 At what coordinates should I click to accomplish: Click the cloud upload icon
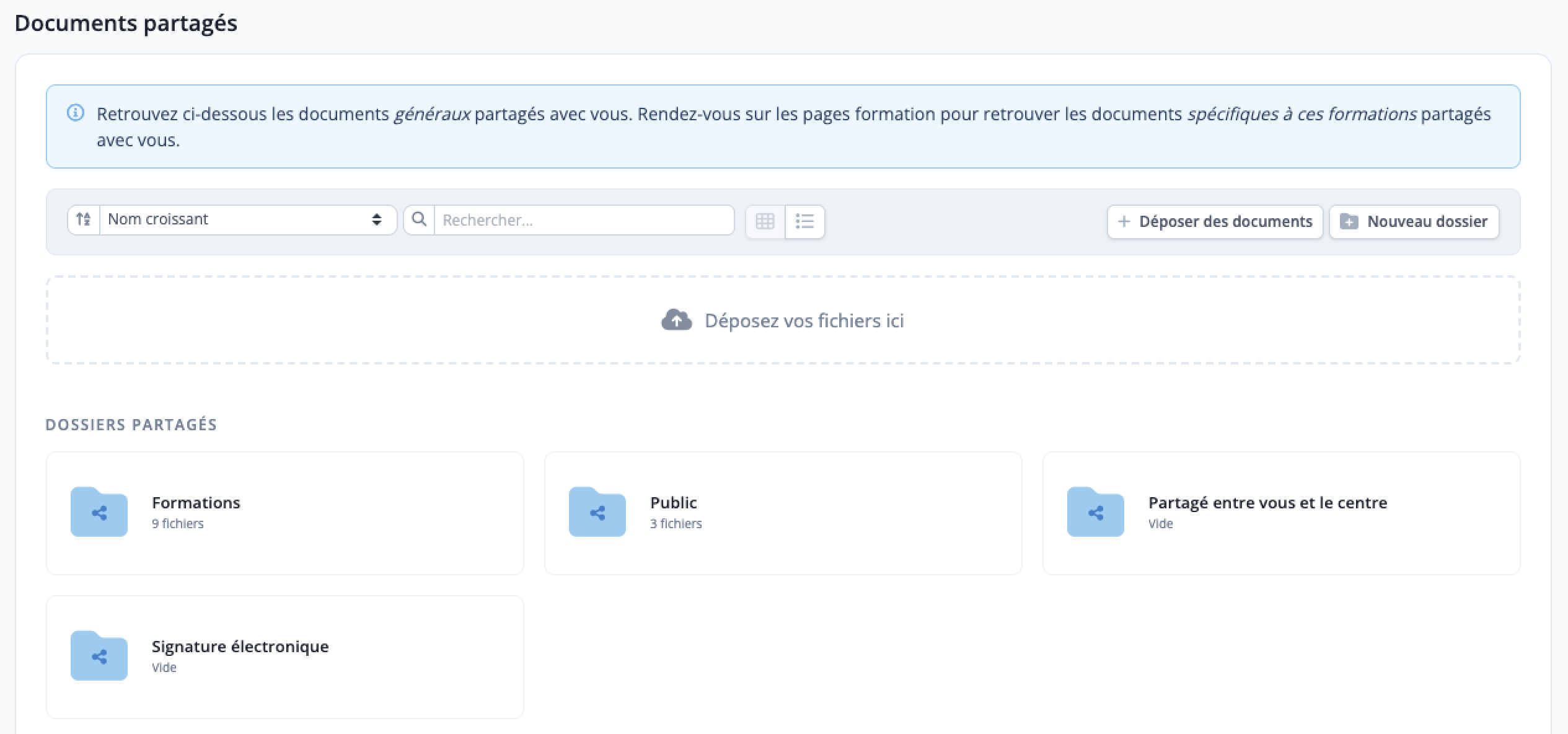[677, 321]
